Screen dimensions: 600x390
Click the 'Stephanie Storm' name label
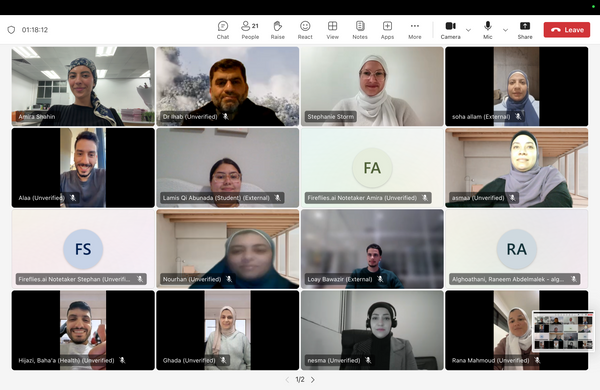[x=331, y=117]
